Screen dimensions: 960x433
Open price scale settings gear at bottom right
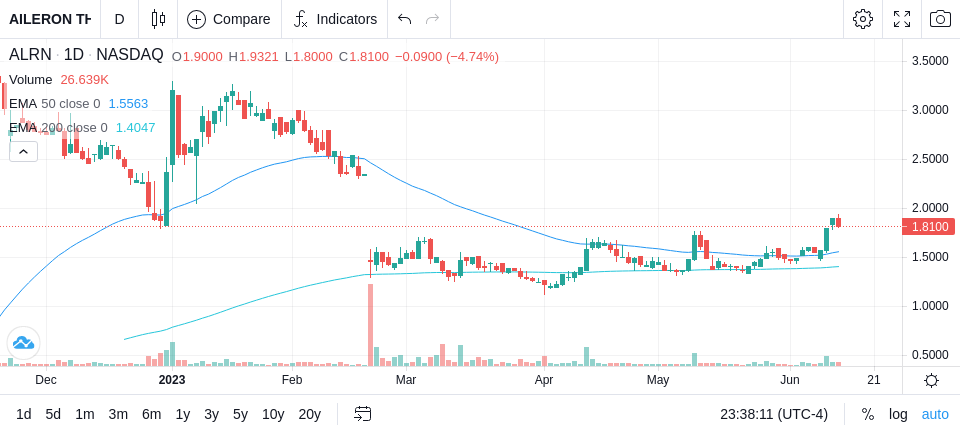coord(931,380)
